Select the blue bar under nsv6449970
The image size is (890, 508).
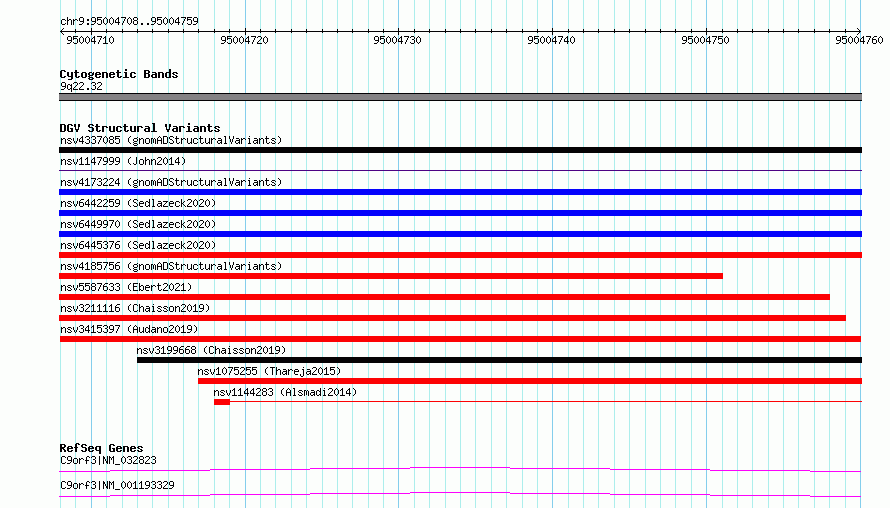460,234
